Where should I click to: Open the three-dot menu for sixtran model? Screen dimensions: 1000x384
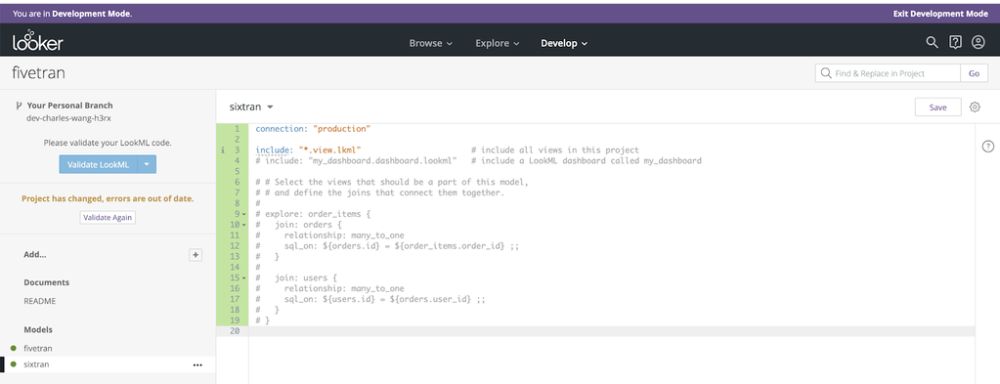pyautogui.click(x=197, y=365)
